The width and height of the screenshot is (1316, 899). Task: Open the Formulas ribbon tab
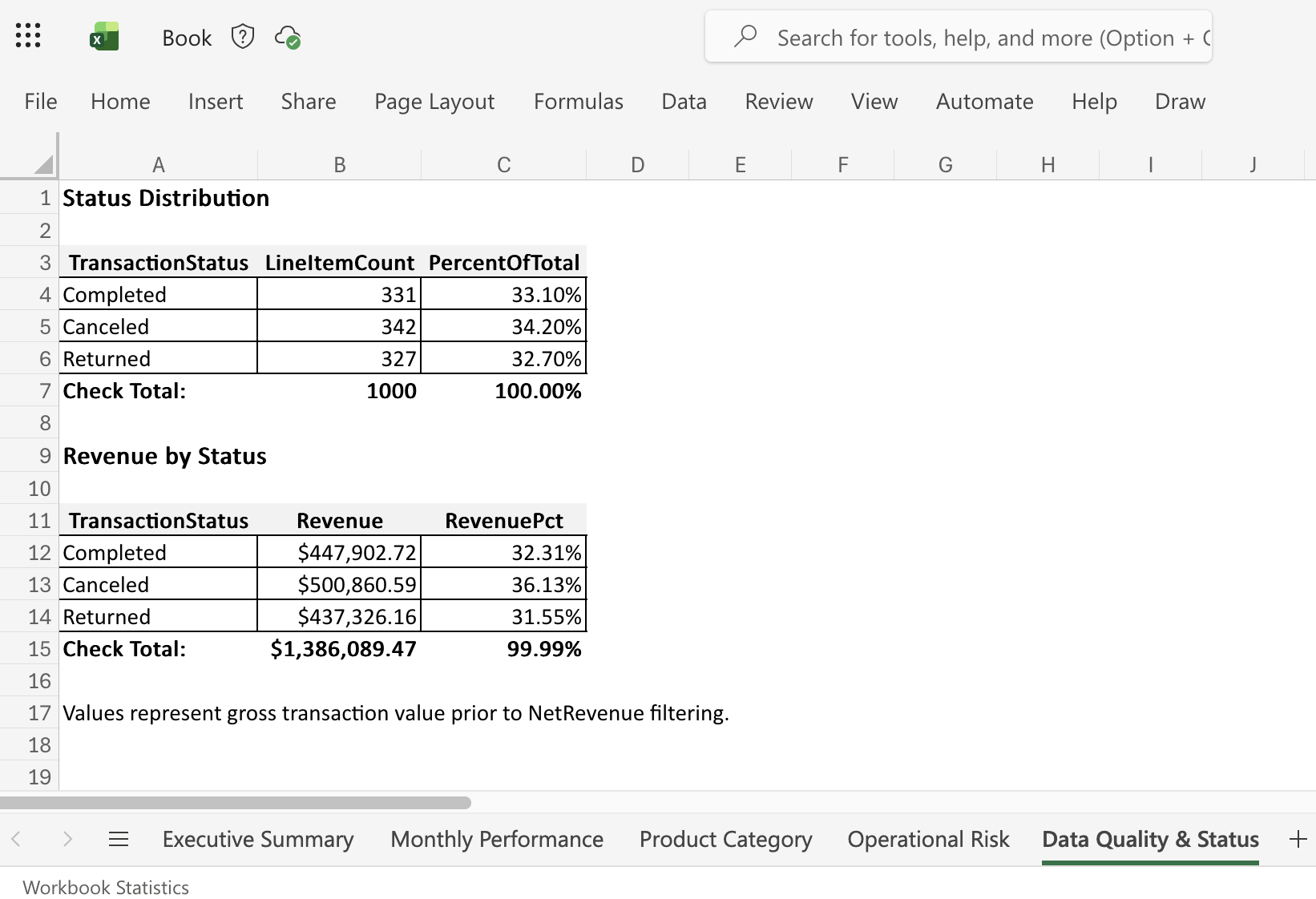[x=578, y=101]
